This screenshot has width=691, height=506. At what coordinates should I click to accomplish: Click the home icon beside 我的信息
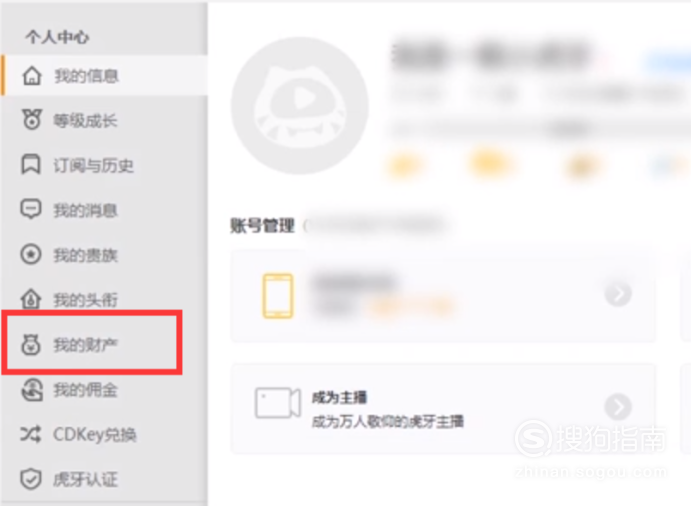(32, 76)
